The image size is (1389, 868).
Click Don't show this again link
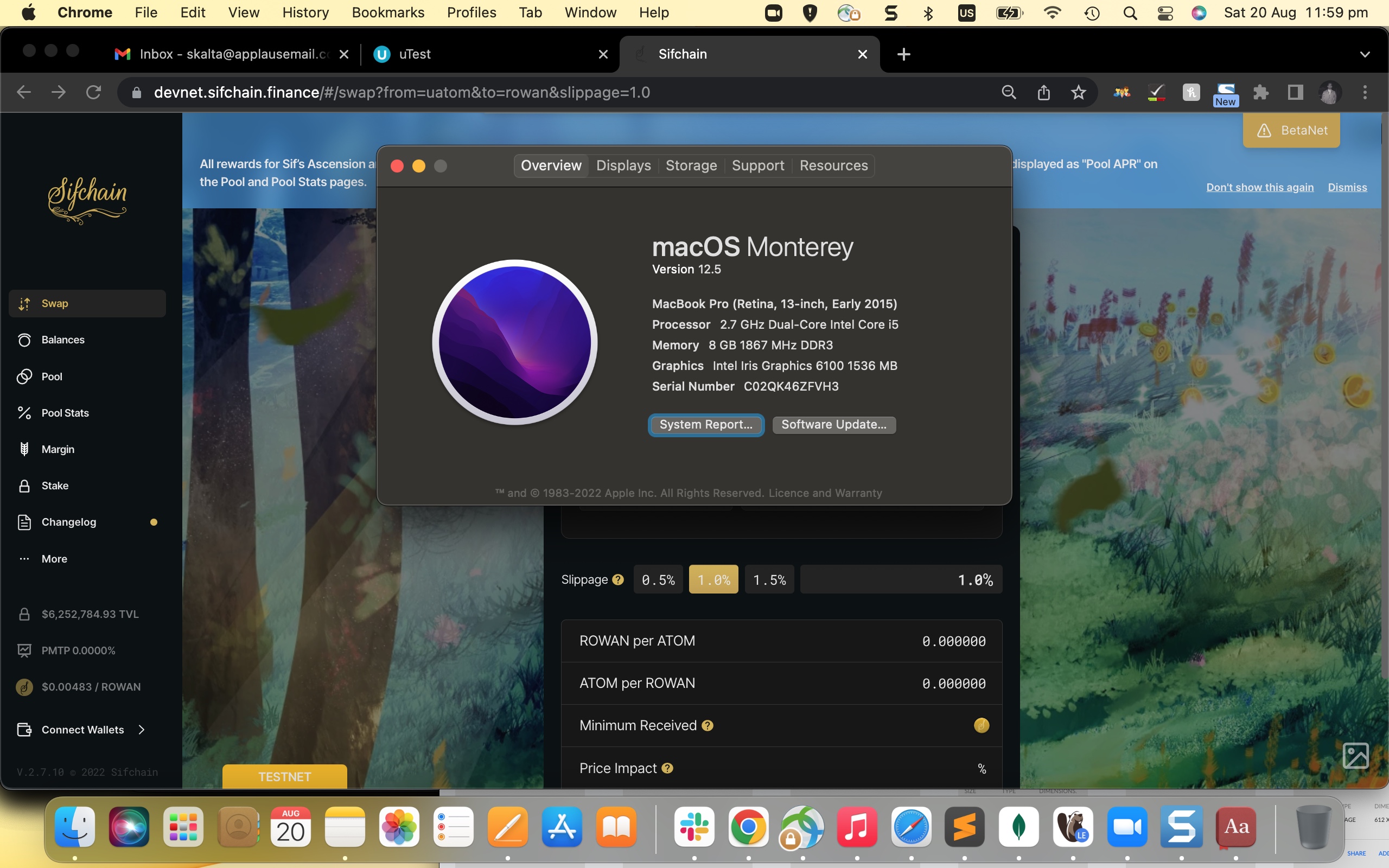(1260, 187)
